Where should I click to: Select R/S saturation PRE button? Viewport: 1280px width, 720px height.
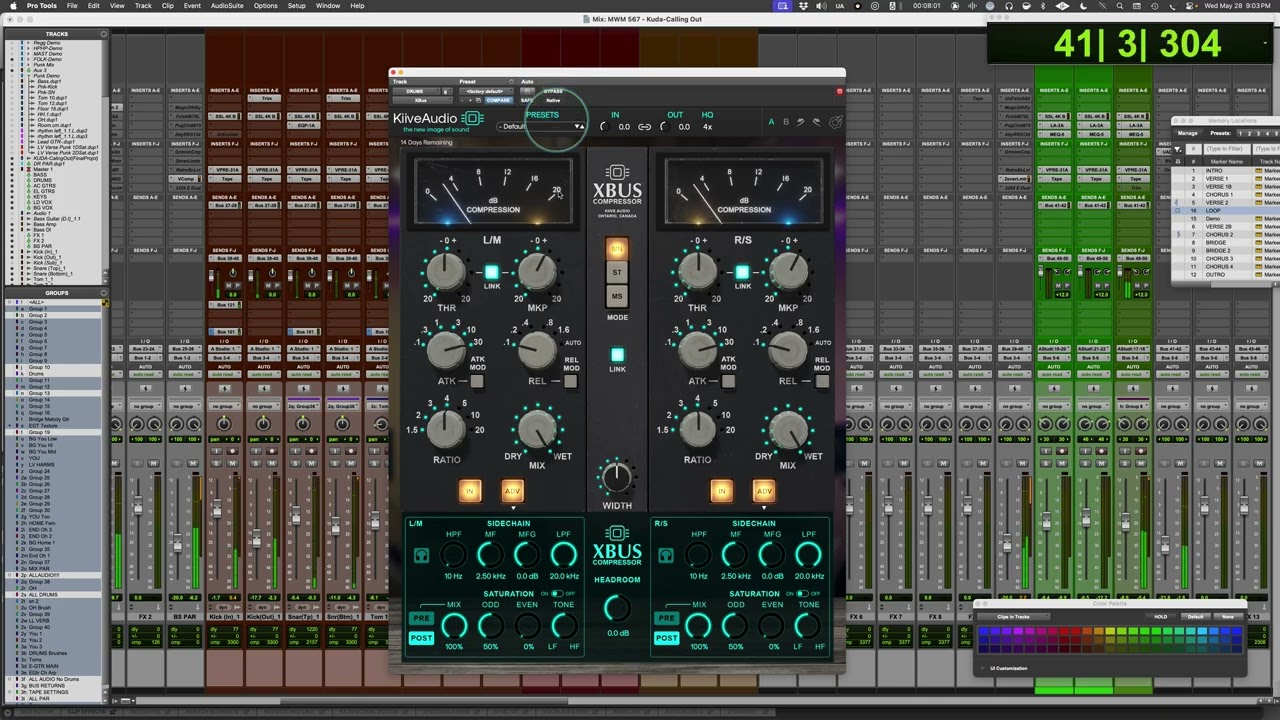[666, 618]
